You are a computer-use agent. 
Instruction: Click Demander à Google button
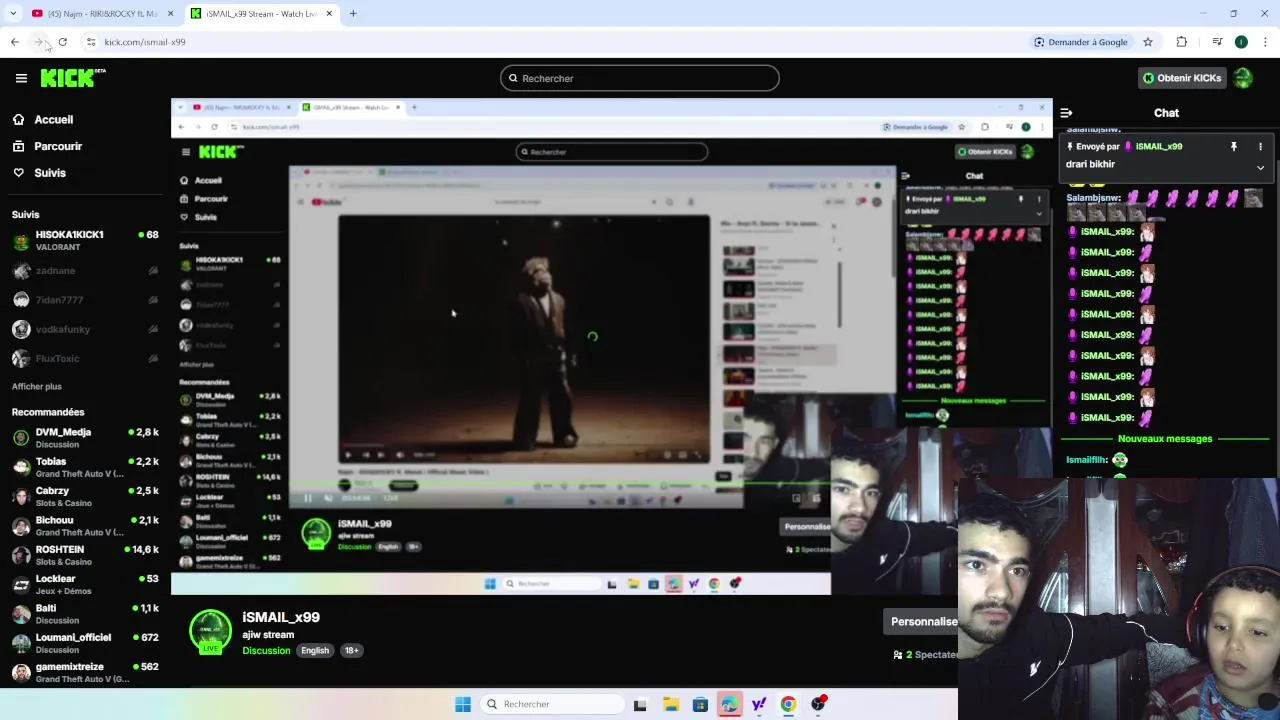tap(1081, 42)
